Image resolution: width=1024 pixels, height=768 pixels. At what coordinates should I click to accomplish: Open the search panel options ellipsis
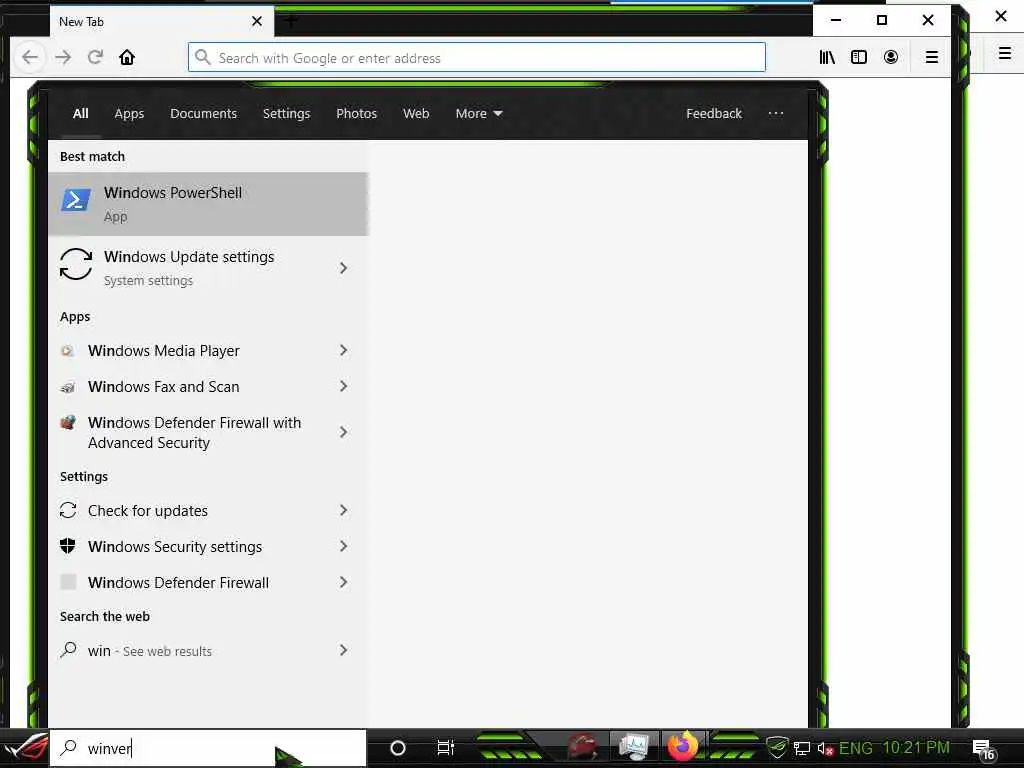[x=776, y=114]
